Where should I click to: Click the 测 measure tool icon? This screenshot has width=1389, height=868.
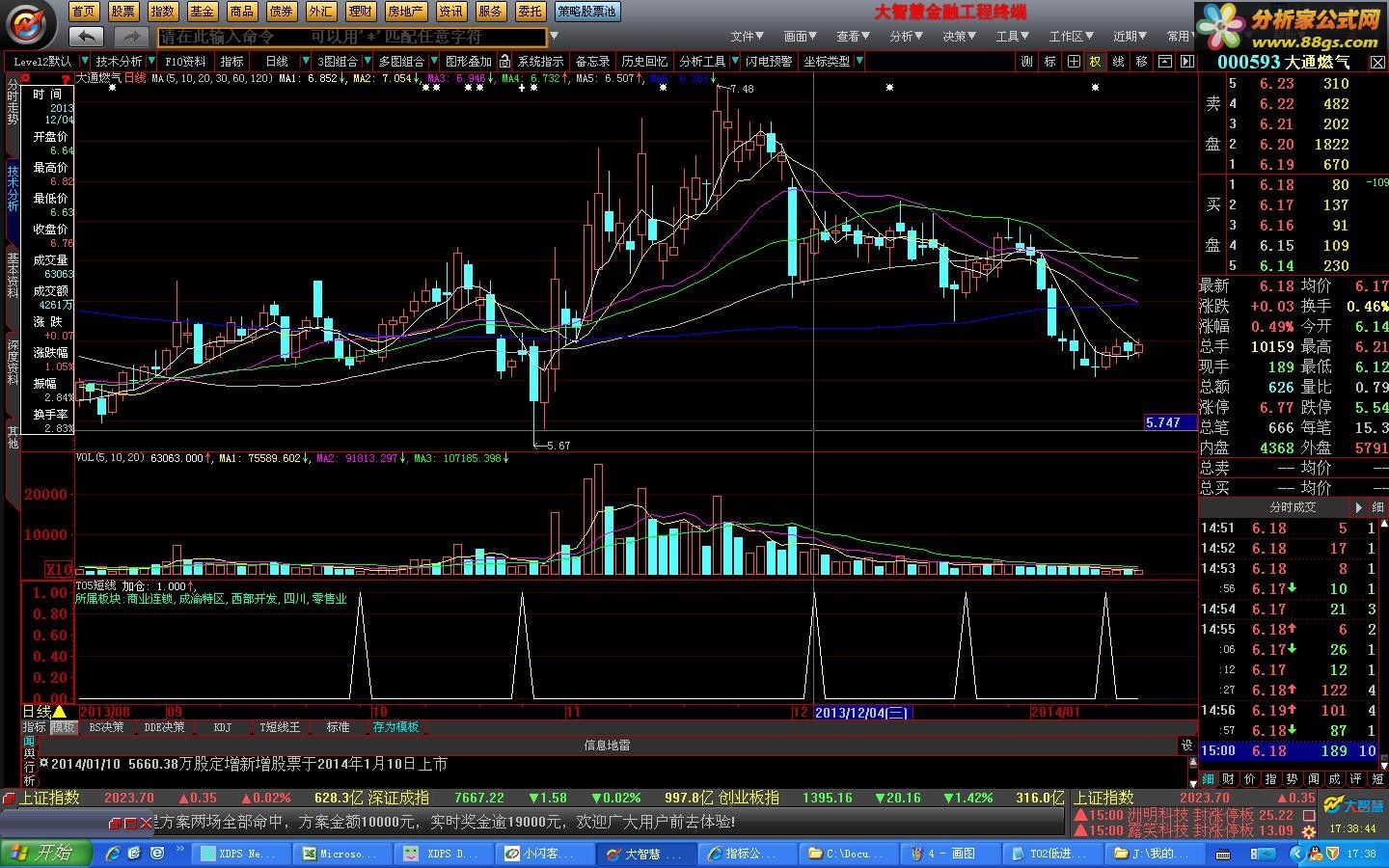point(1026,61)
